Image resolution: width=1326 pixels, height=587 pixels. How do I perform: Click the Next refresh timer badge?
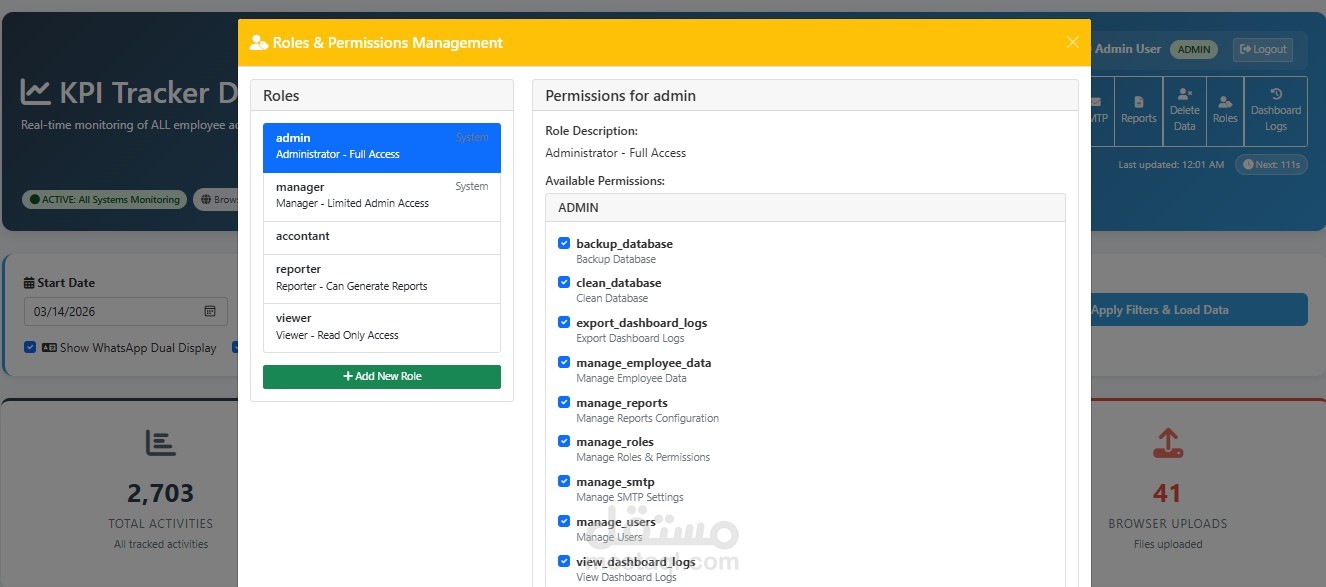(x=1271, y=164)
